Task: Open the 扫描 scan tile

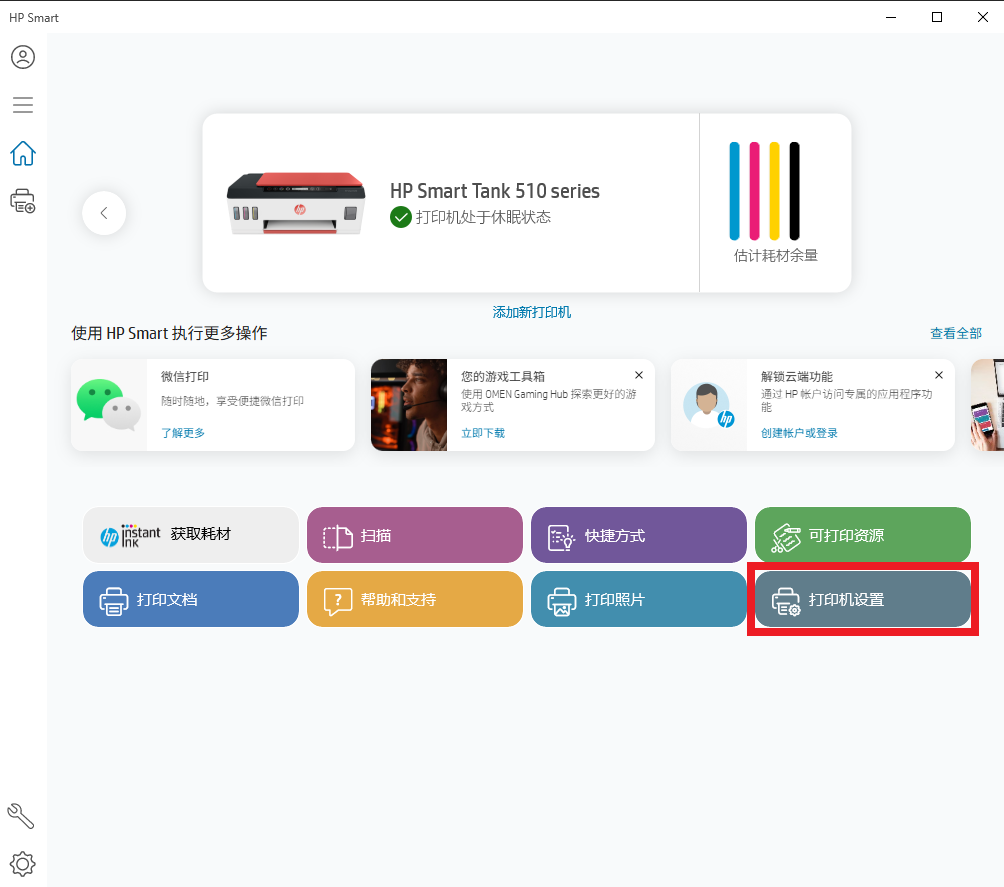Action: click(415, 535)
